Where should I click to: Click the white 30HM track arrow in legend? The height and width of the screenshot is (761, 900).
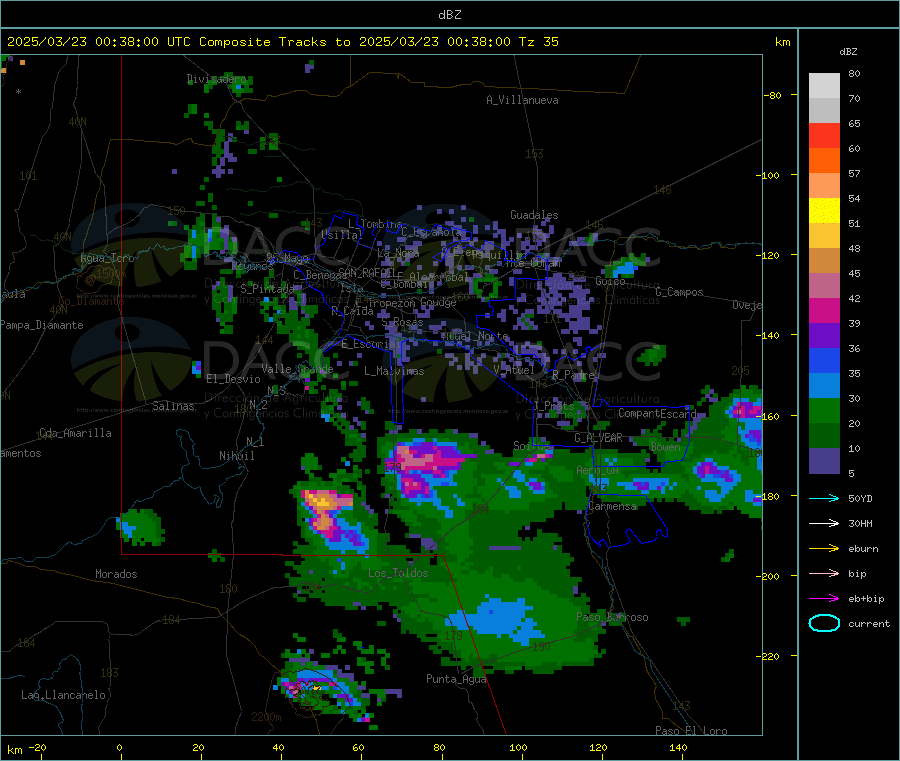(824, 523)
